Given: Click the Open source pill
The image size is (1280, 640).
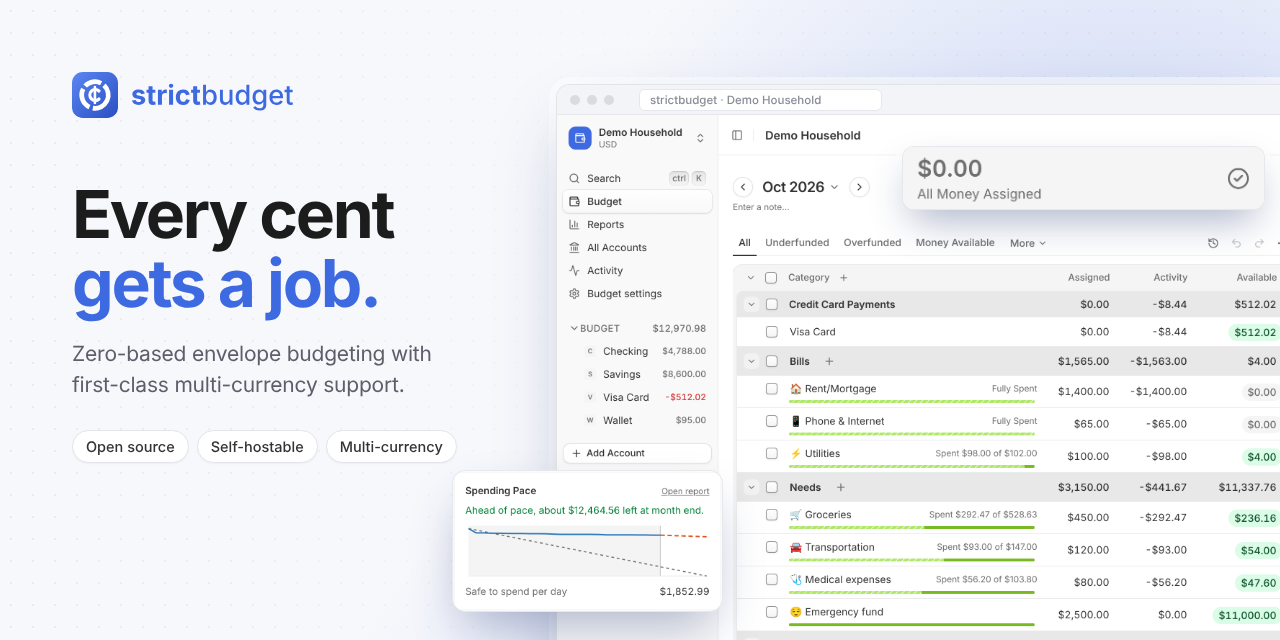Looking at the screenshot, I should 130,447.
